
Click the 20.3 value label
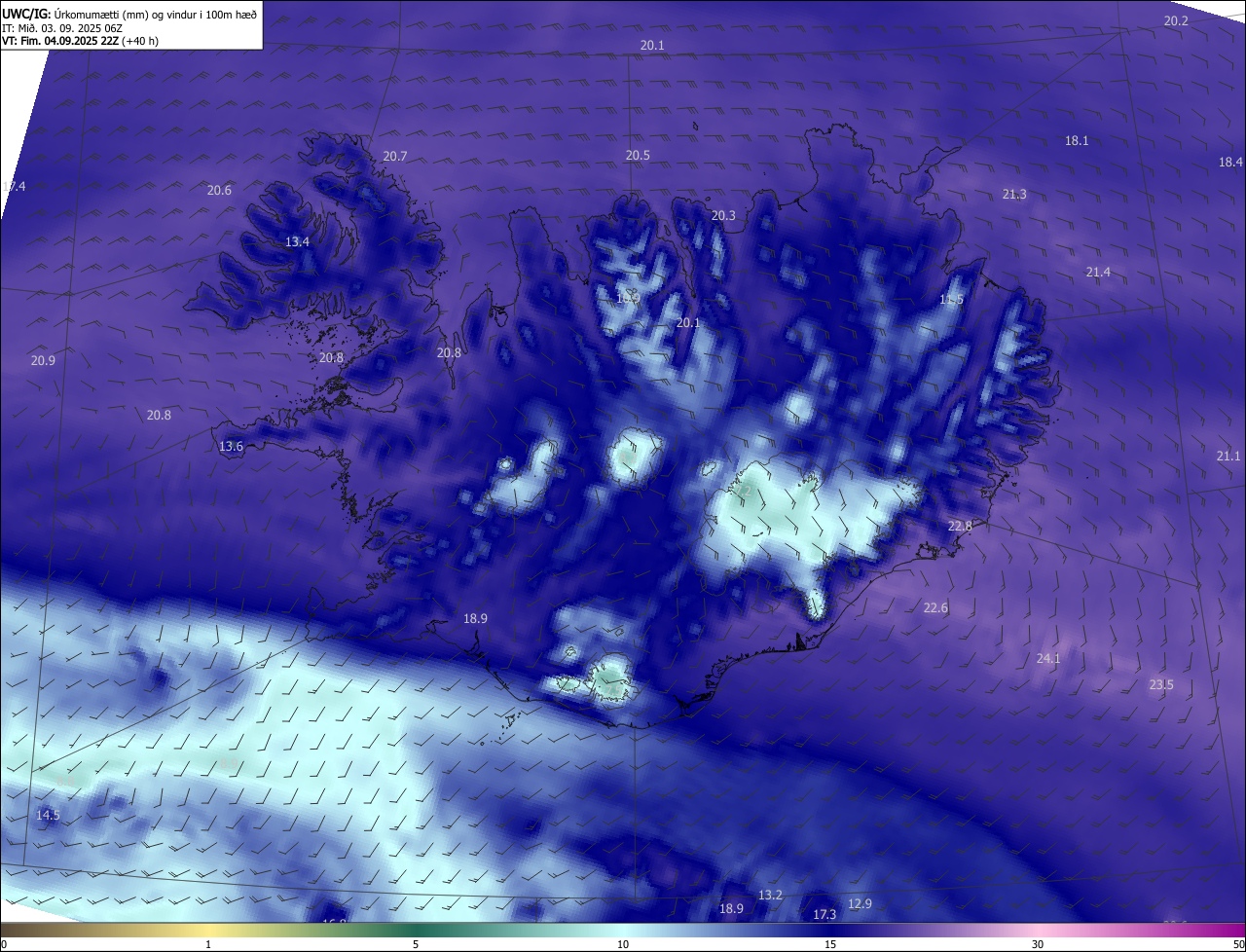coord(723,215)
